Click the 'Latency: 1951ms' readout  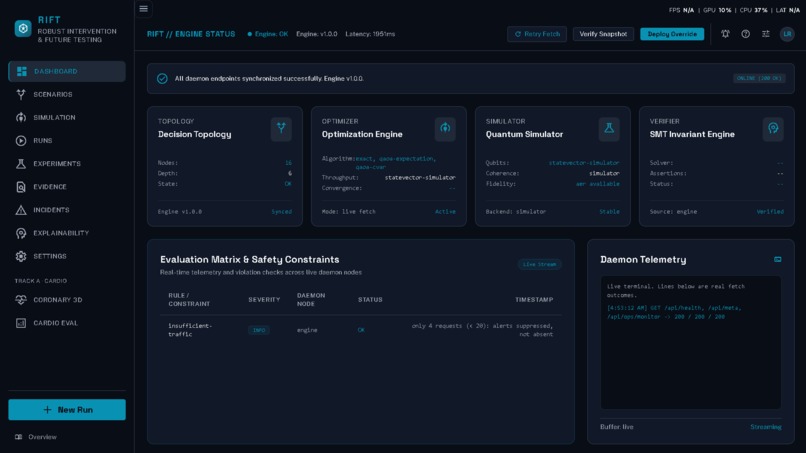[370, 34]
